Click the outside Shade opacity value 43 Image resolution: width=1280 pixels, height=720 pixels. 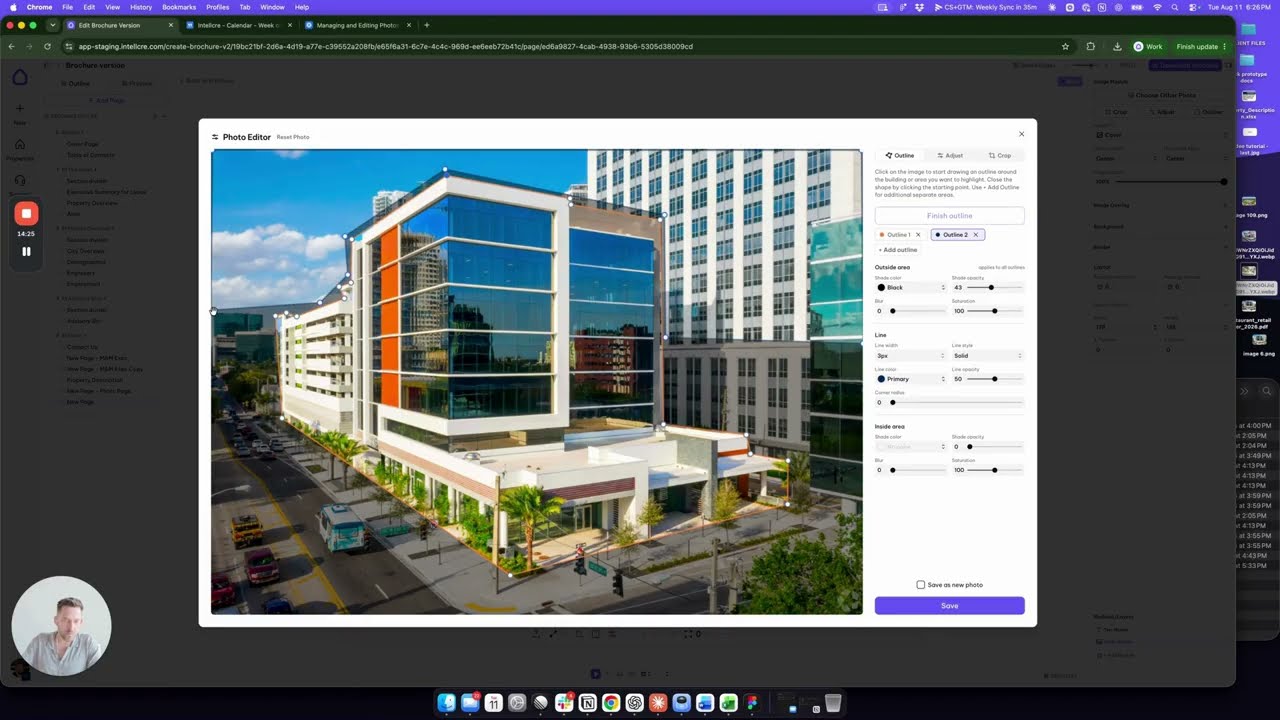click(x=958, y=287)
